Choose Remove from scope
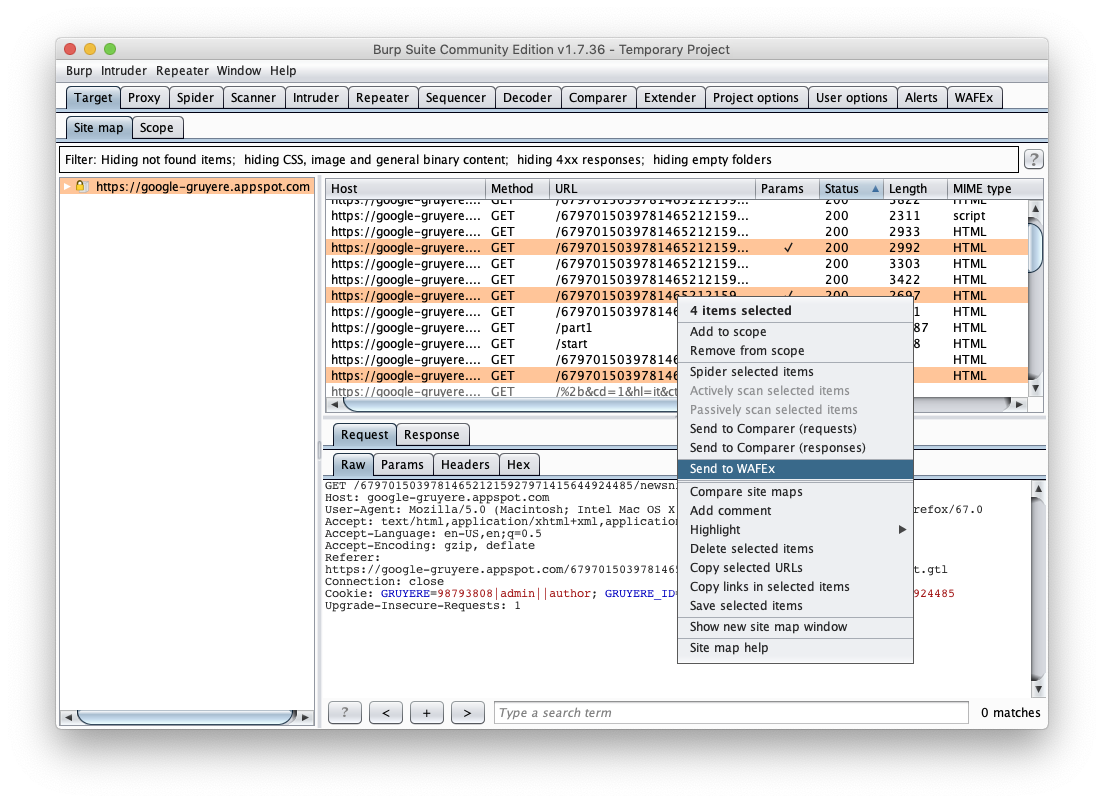This screenshot has width=1104, height=803. tap(795, 351)
